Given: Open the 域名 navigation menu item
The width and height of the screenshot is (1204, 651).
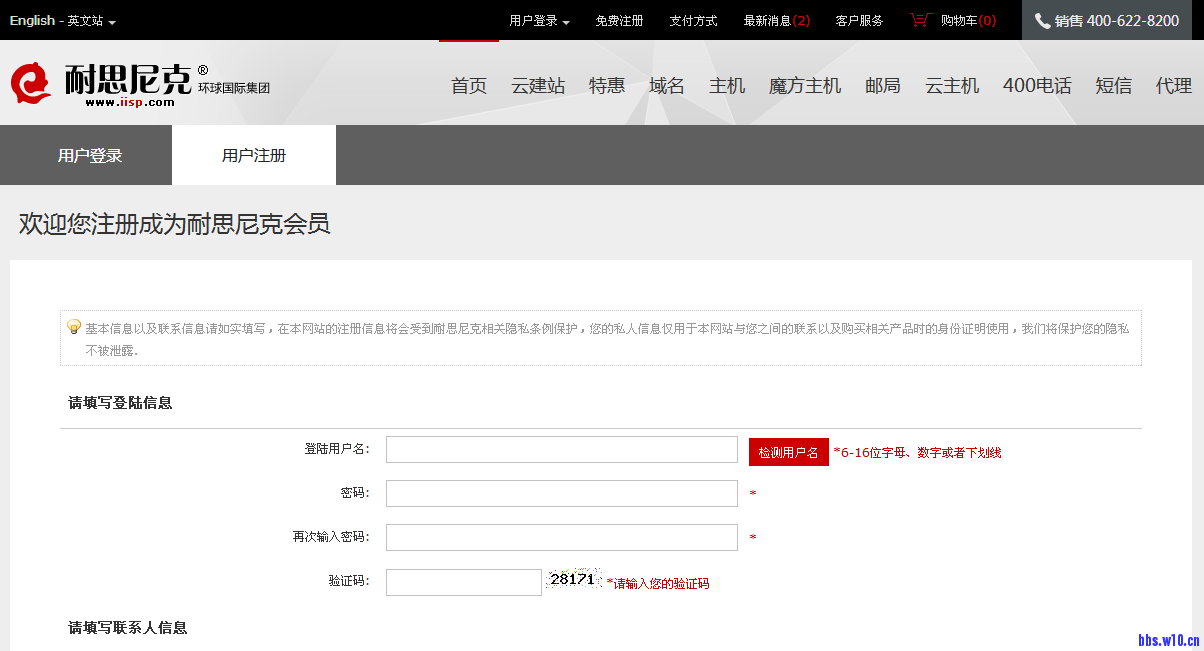Looking at the screenshot, I should click(x=666, y=86).
